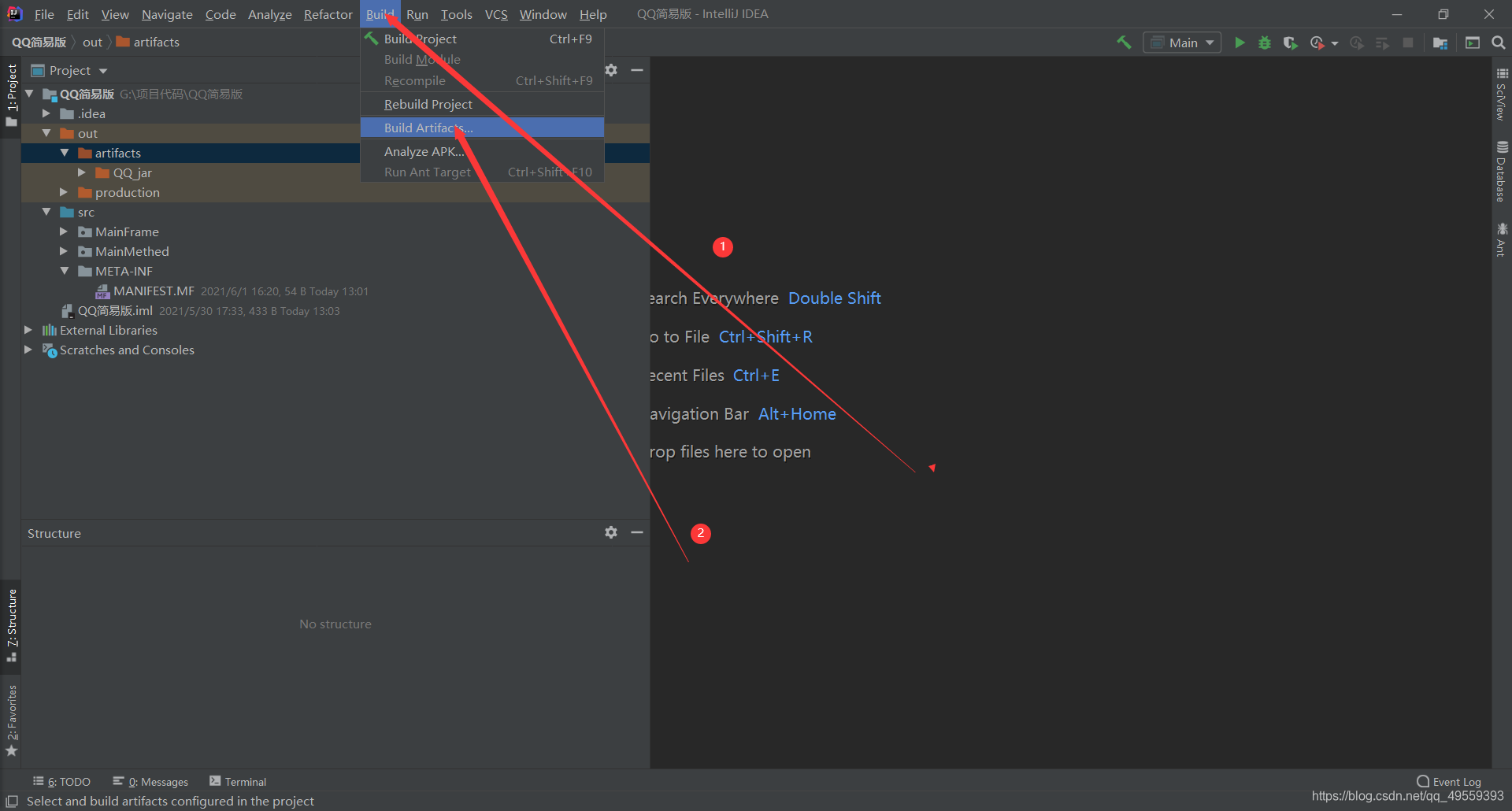Collapse the out folder
This screenshot has height=811, width=1512.
(46, 133)
